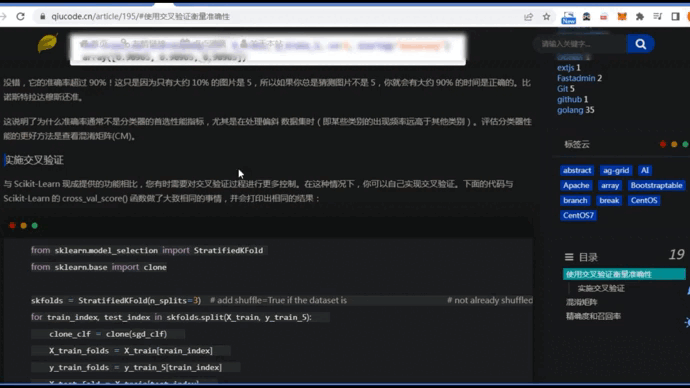Screen dimensions: 690x388
Task: Open the media control playlist icon
Action: click(x=657, y=17)
